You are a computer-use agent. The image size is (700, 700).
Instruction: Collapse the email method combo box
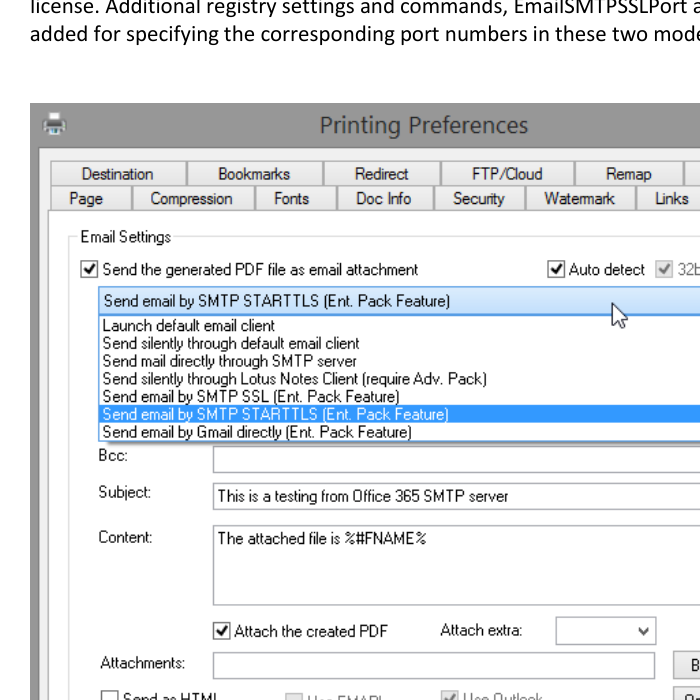399,301
